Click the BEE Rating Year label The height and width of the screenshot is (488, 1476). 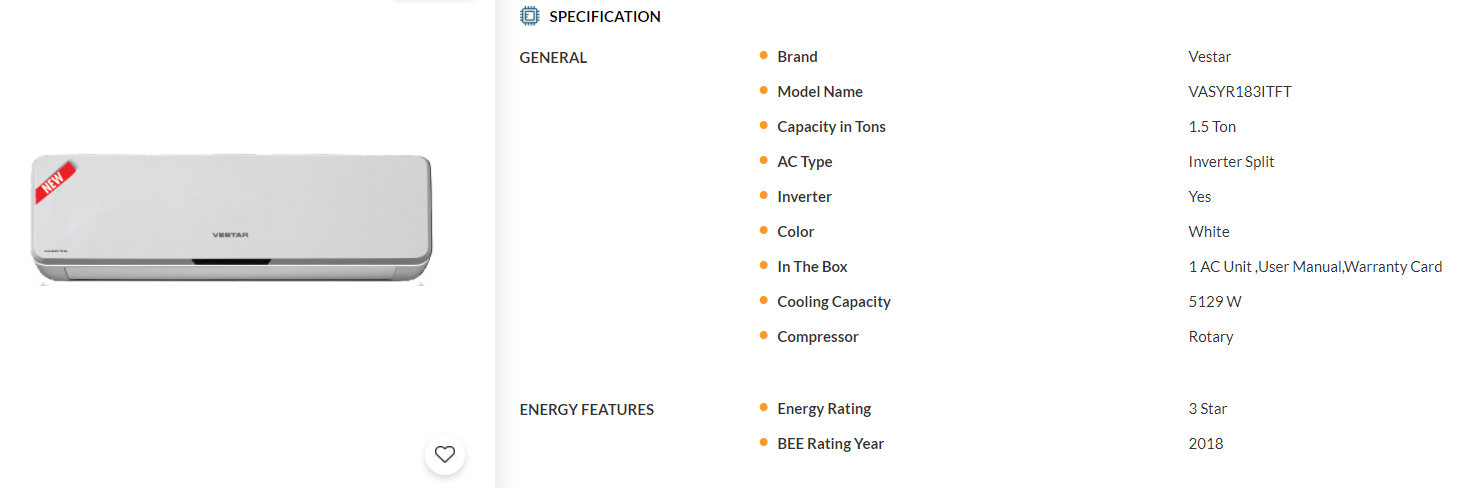[x=830, y=444]
